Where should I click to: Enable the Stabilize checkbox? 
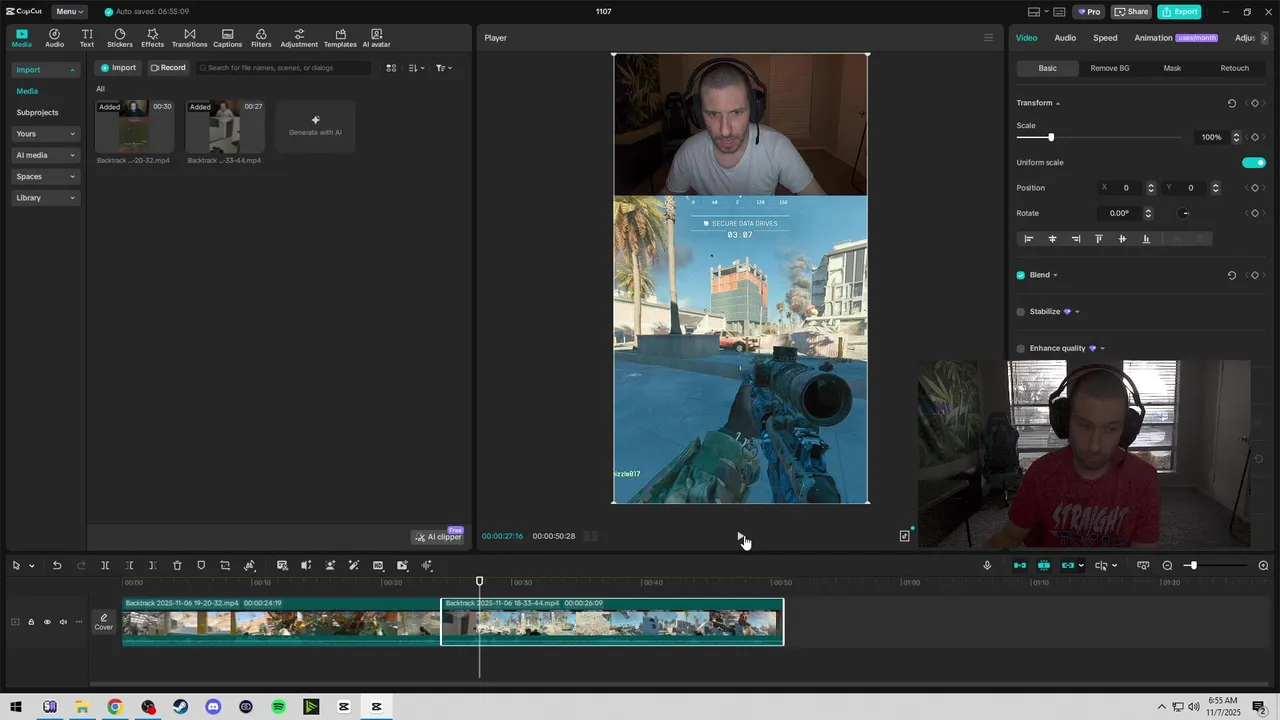tap(1021, 312)
